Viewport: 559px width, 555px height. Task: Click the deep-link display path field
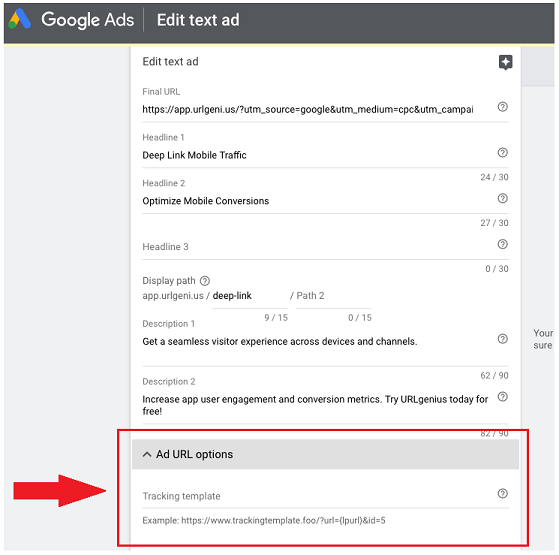(x=250, y=296)
